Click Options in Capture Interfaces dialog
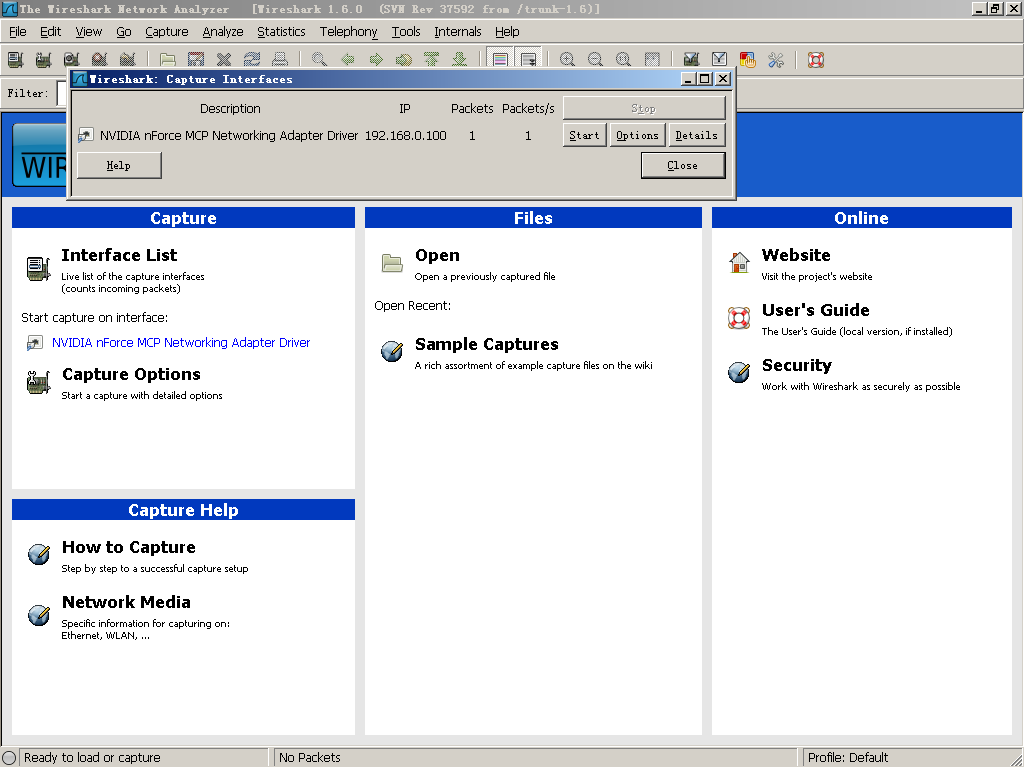This screenshot has height=768, width=1024. [x=637, y=135]
